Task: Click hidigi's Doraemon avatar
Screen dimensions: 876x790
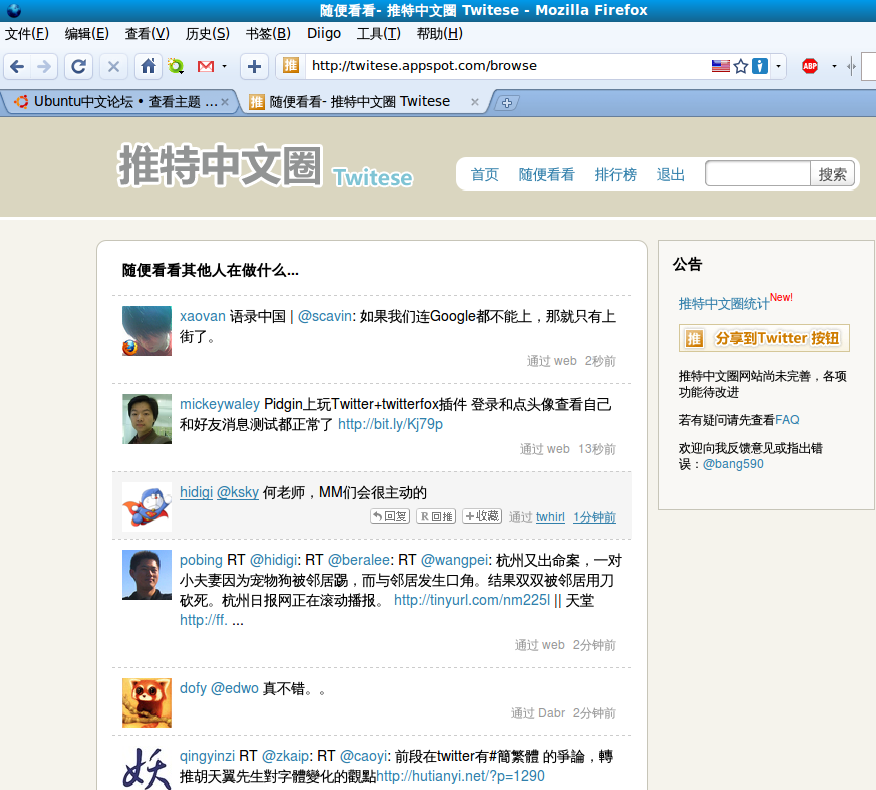Action: click(x=147, y=507)
